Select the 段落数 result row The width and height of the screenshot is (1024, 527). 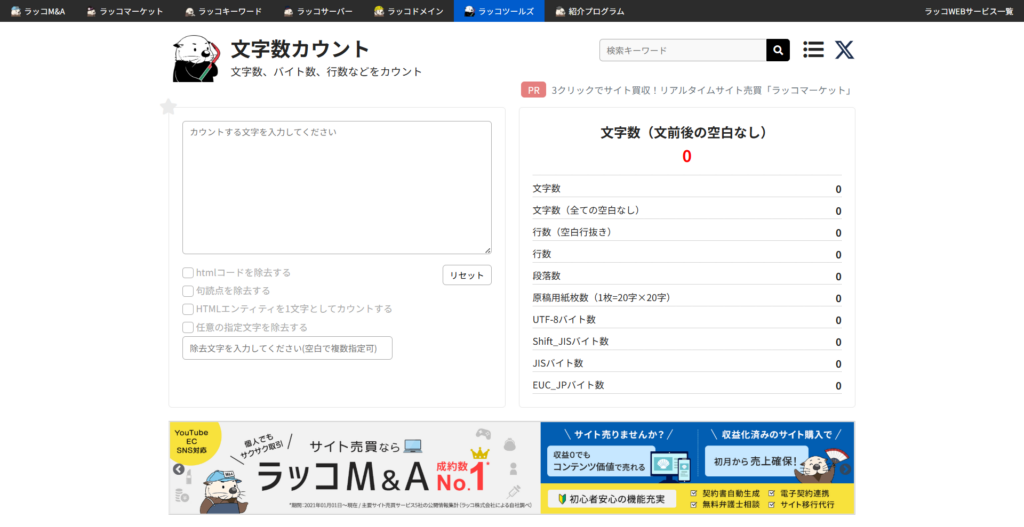pyautogui.click(x=687, y=276)
